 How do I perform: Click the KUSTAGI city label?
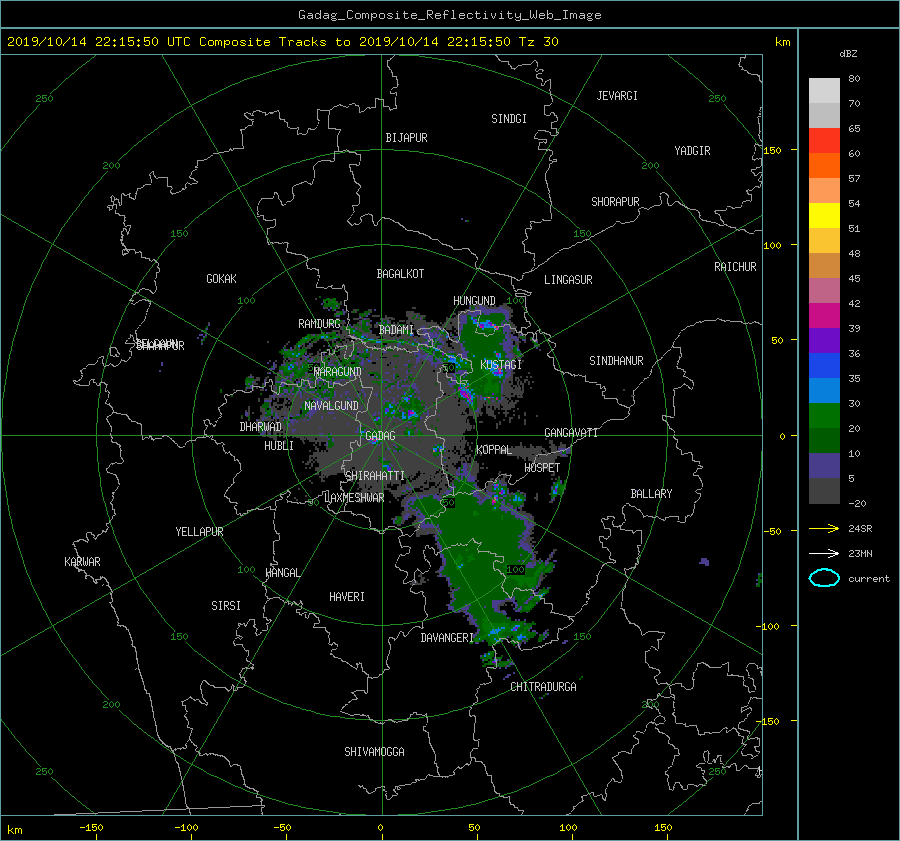click(501, 365)
